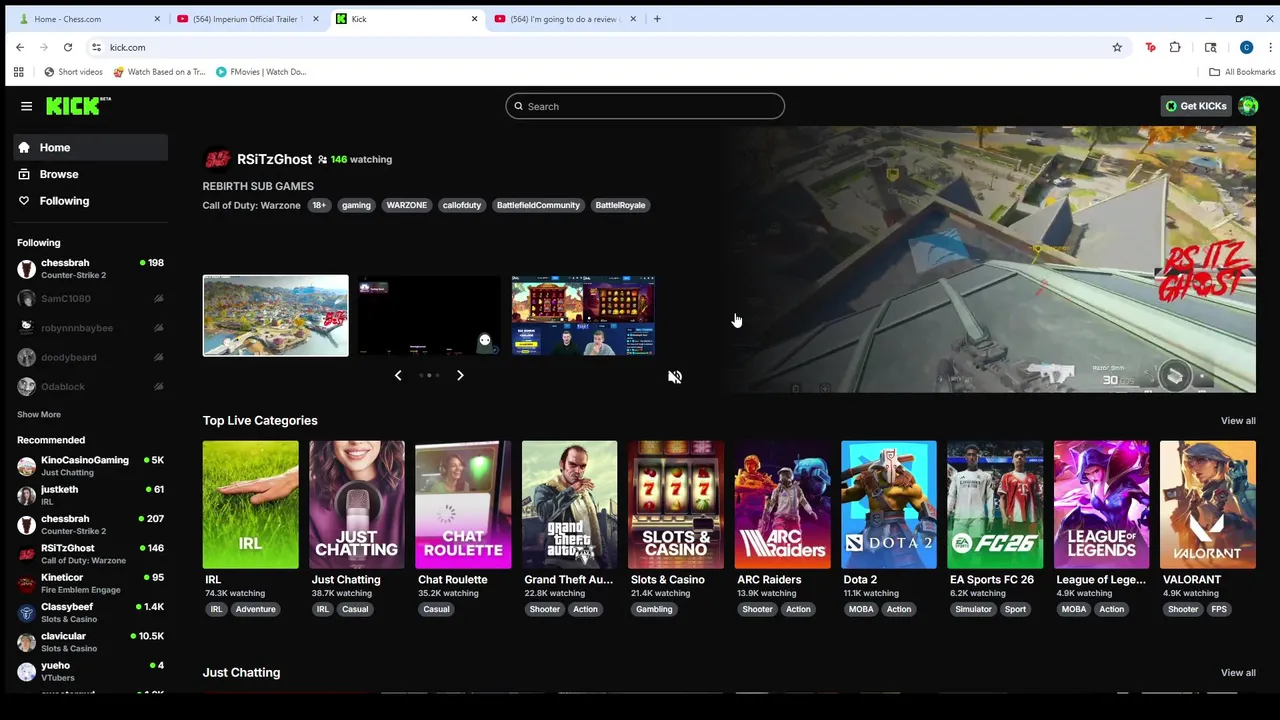The image size is (1280, 720).
Task: Click View all for Just Chatting
Action: tap(1238, 673)
